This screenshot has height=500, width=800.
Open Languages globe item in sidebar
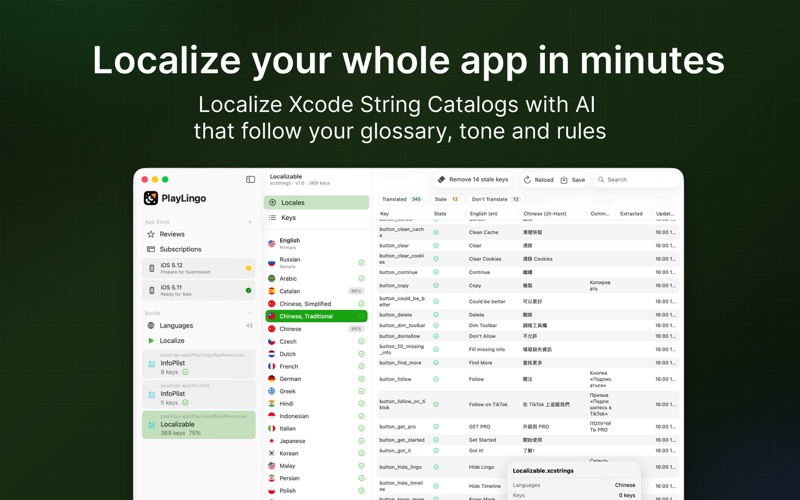pyautogui.click(x=198, y=326)
